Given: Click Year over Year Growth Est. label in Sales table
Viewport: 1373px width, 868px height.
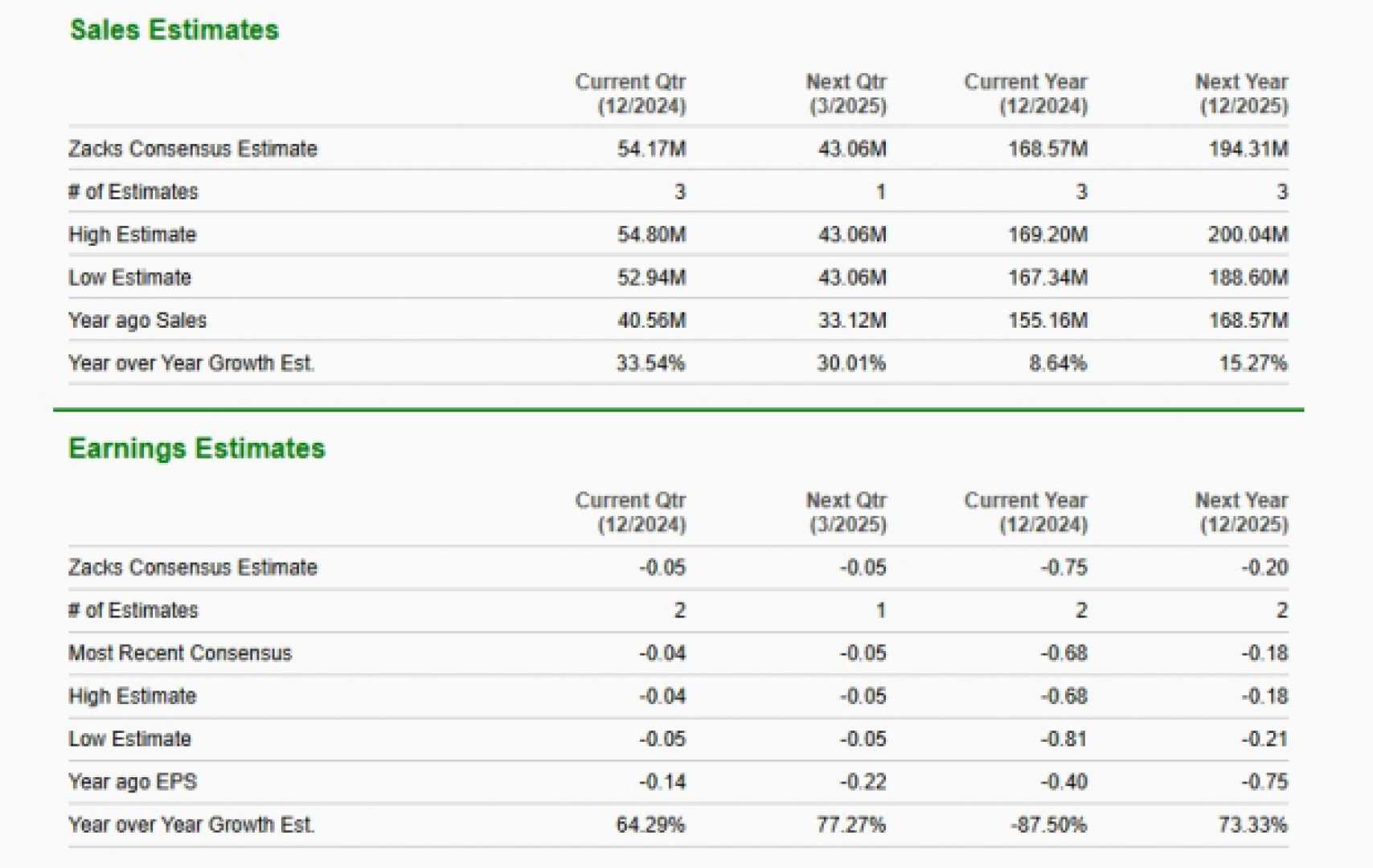Looking at the screenshot, I should click(x=191, y=363).
